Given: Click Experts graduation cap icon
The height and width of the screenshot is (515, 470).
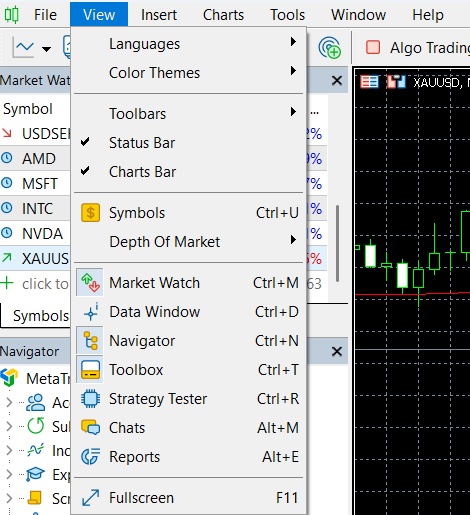Looking at the screenshot, I should pos(35,474).
